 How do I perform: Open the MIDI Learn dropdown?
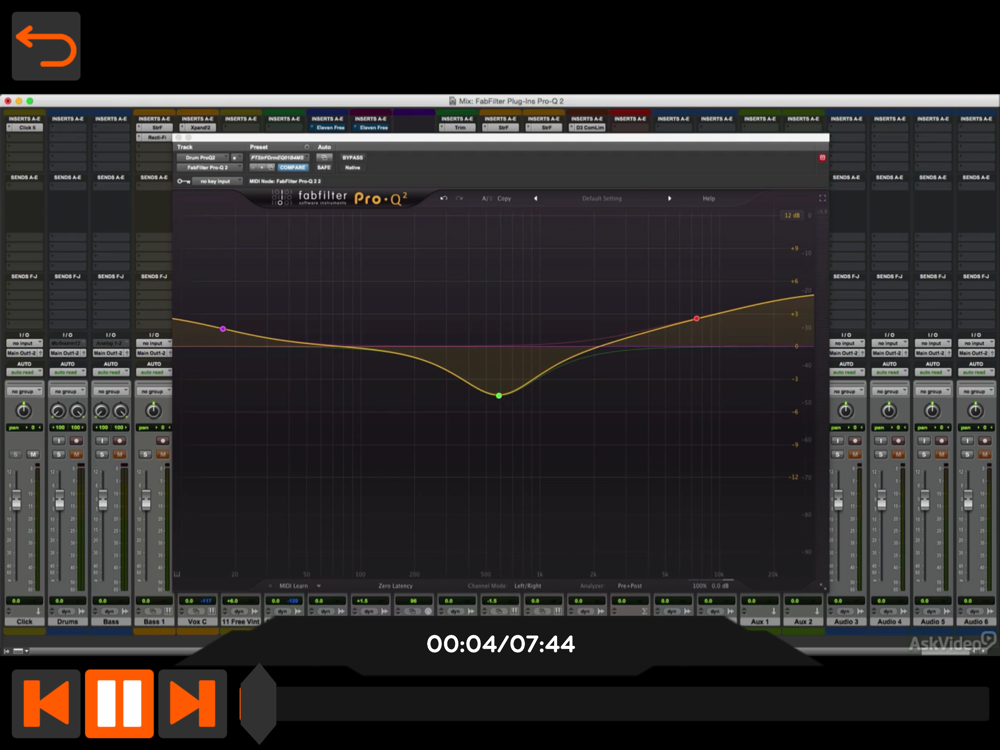click(299, 585)
